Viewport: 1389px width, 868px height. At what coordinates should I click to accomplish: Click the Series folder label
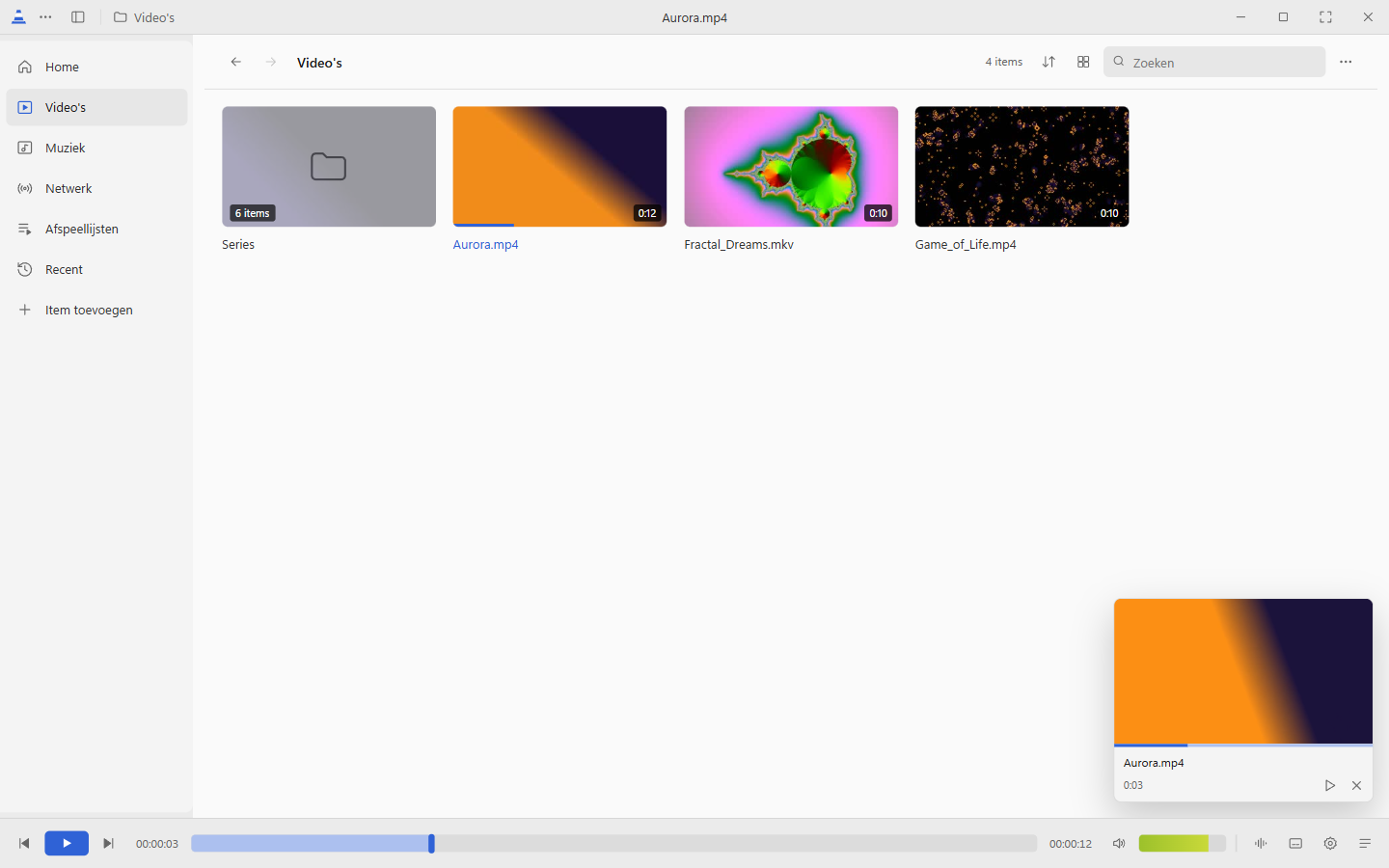click(x=238, y=245)
